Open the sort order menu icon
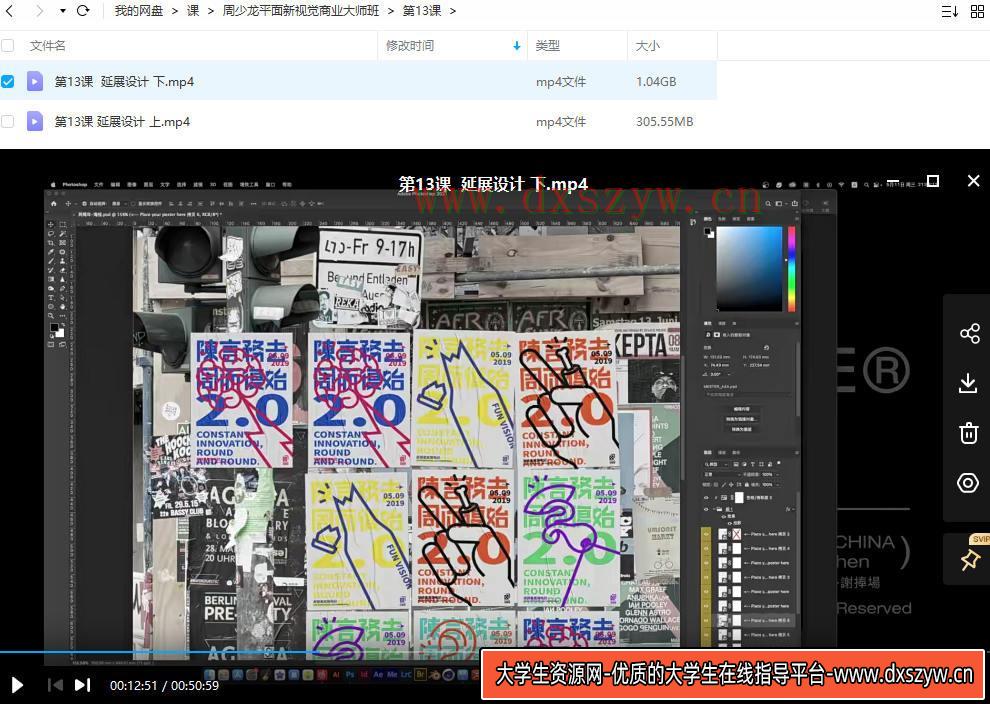Screen dimensions: 990x704 (x=950, y=11)
